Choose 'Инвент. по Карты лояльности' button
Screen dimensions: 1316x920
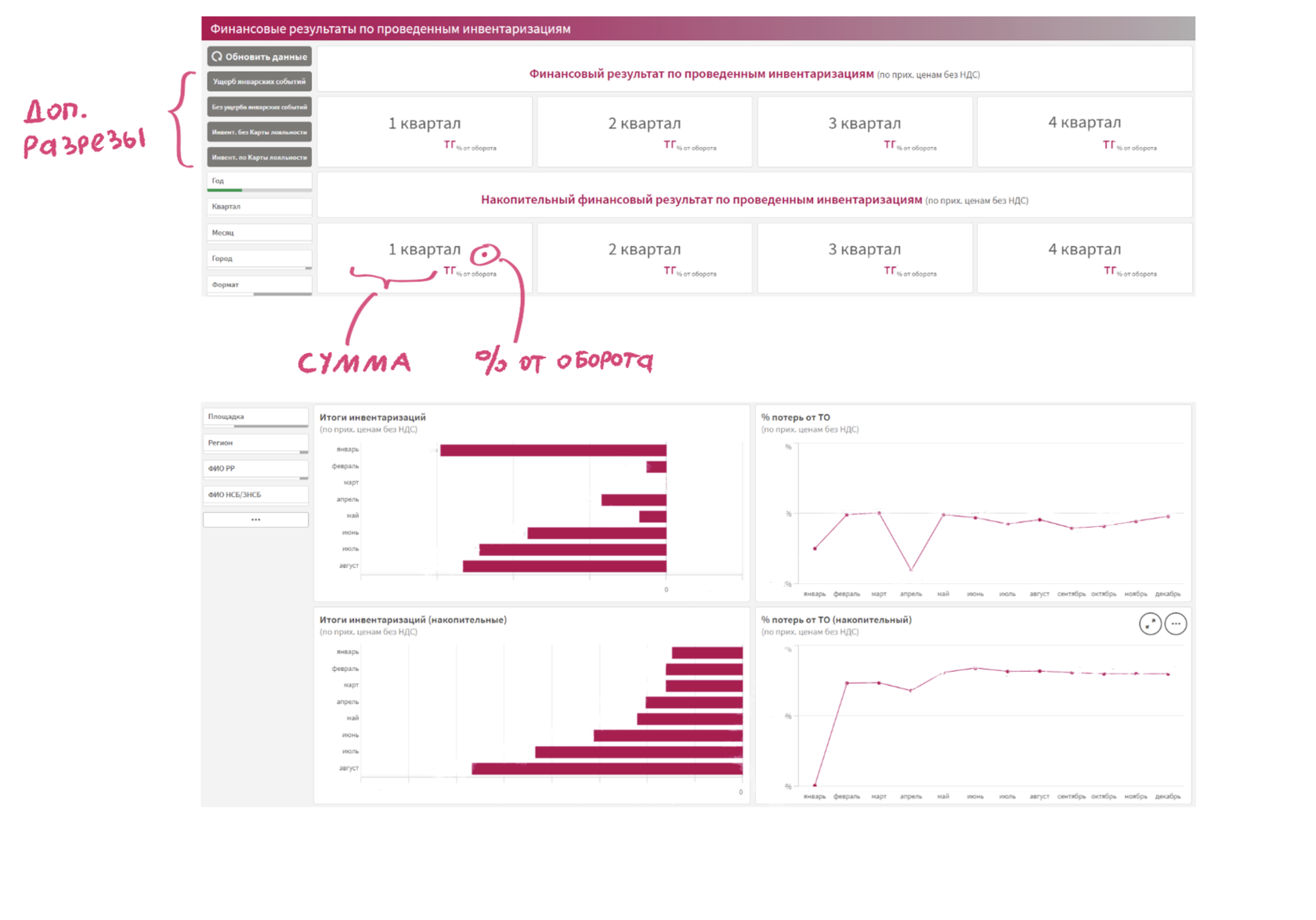(259, 157)
